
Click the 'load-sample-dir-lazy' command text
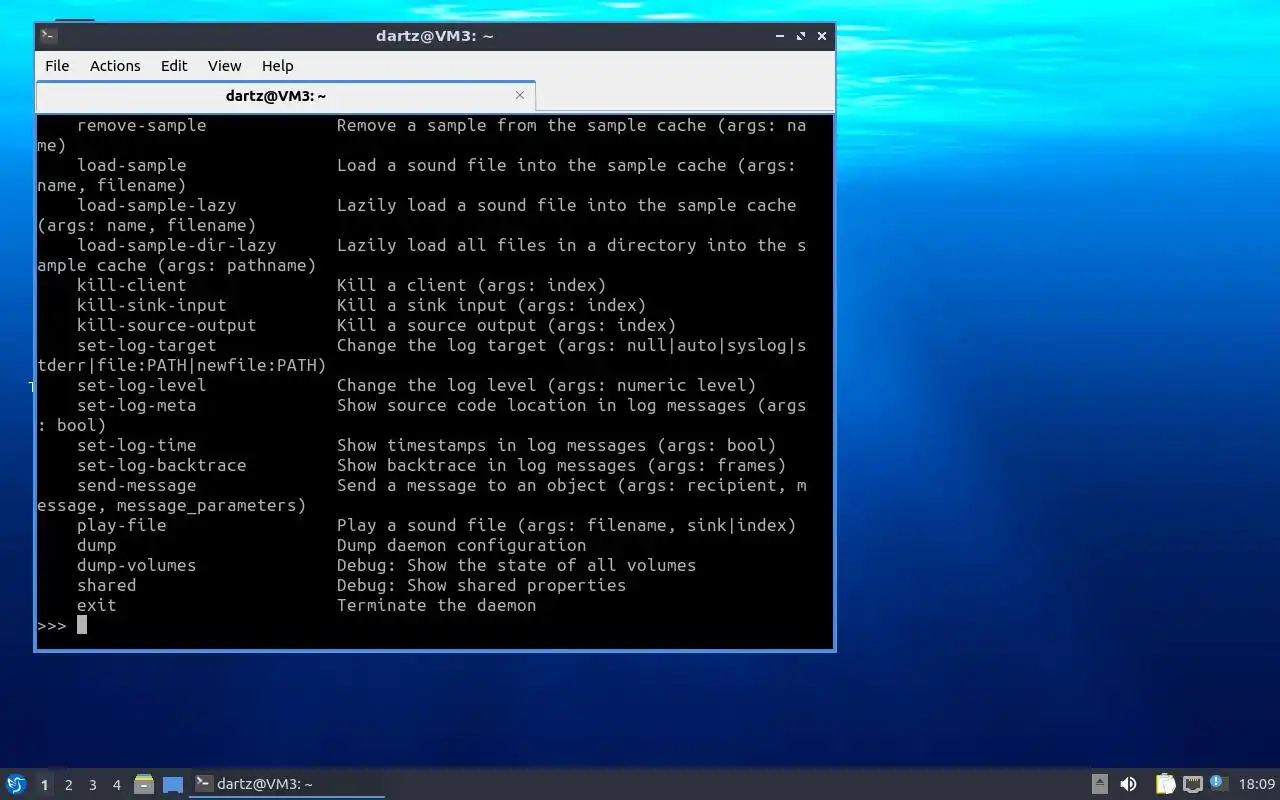[x=177, y=245]
